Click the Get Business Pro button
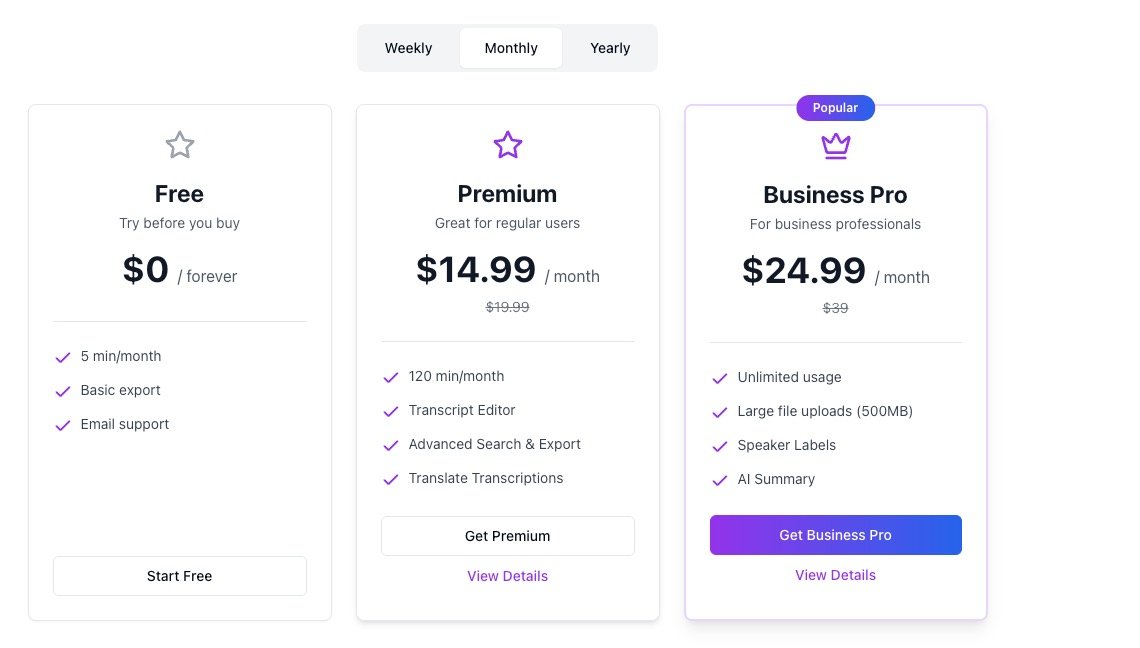The width and height of the screenshot is (1140, 648). click(836, 535)
